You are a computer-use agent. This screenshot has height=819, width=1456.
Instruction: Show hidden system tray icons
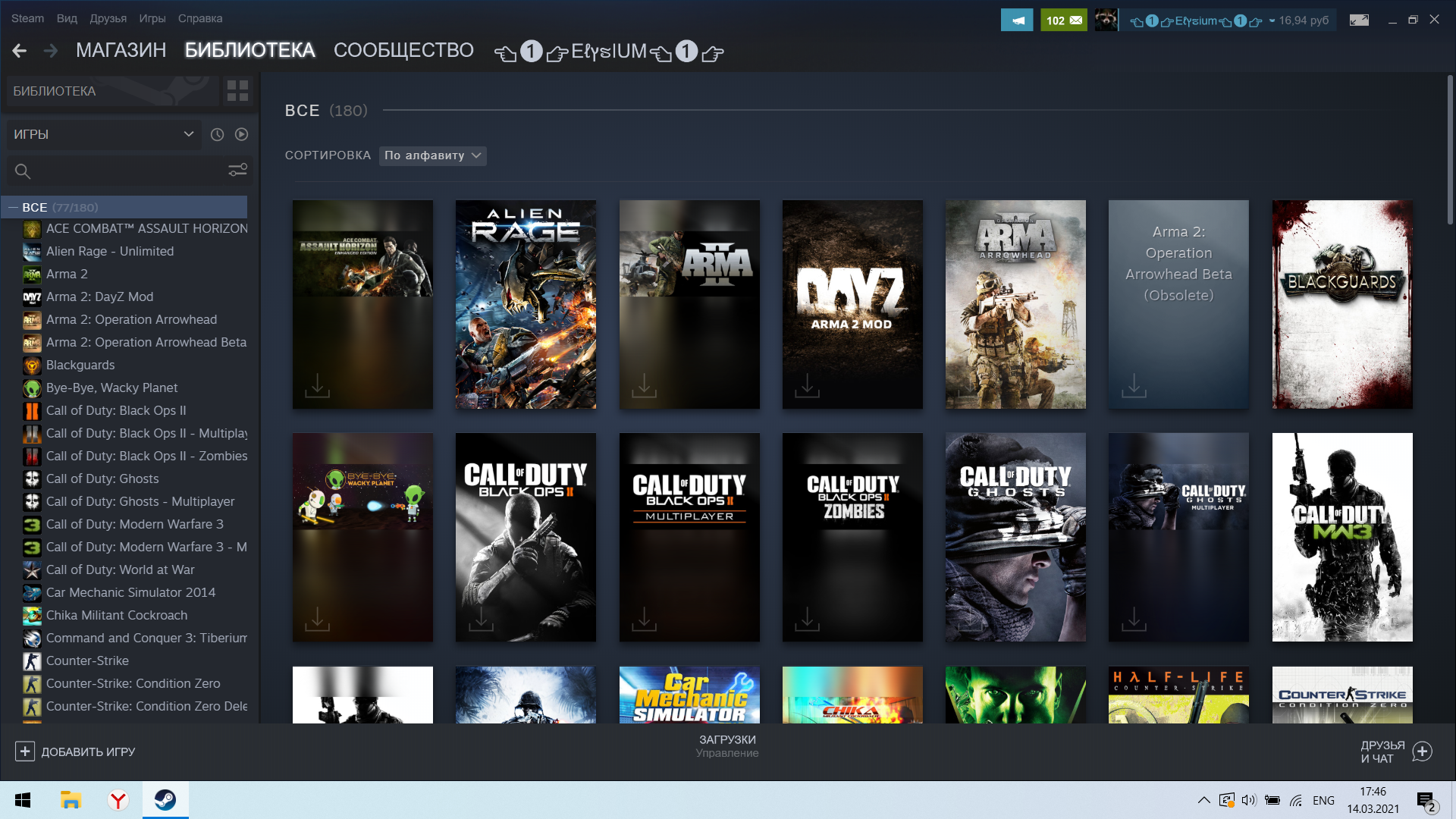[1203, 800]
